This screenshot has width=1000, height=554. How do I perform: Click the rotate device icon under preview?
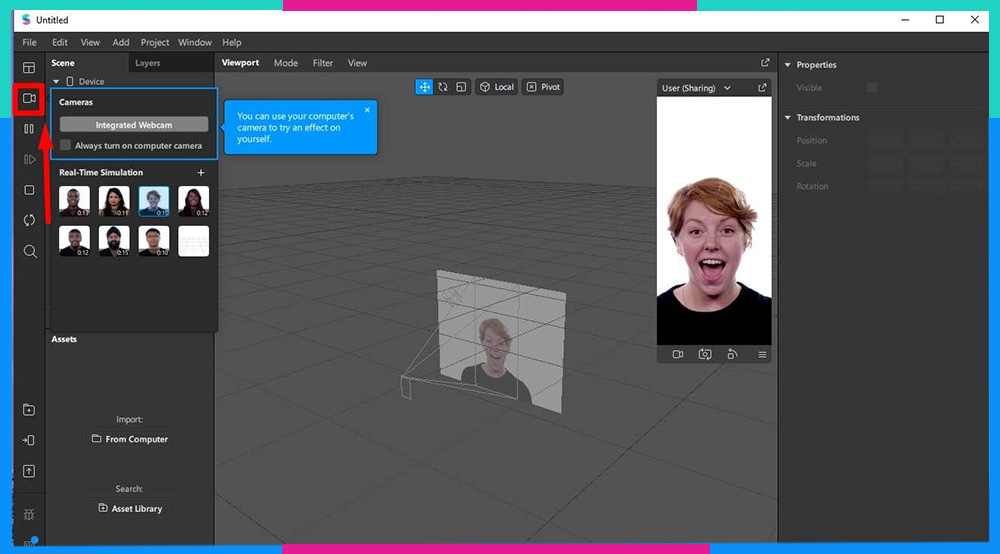click(x=732, y=354)
